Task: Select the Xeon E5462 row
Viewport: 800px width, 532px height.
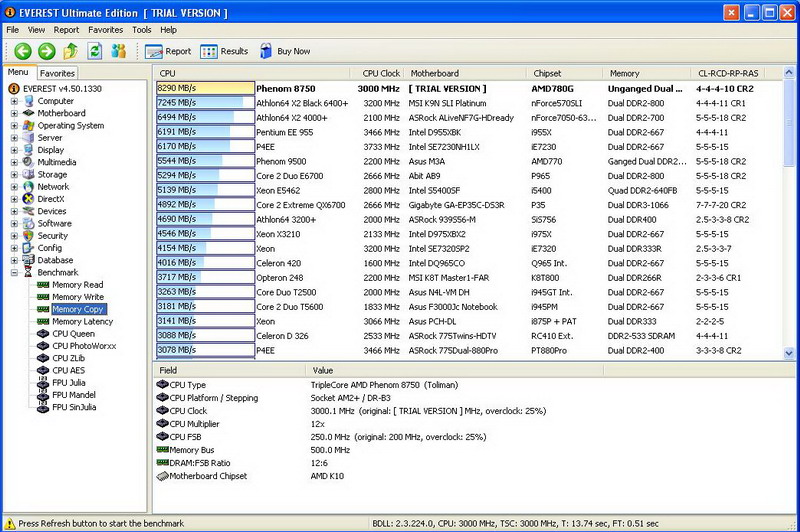Action: 468,190
